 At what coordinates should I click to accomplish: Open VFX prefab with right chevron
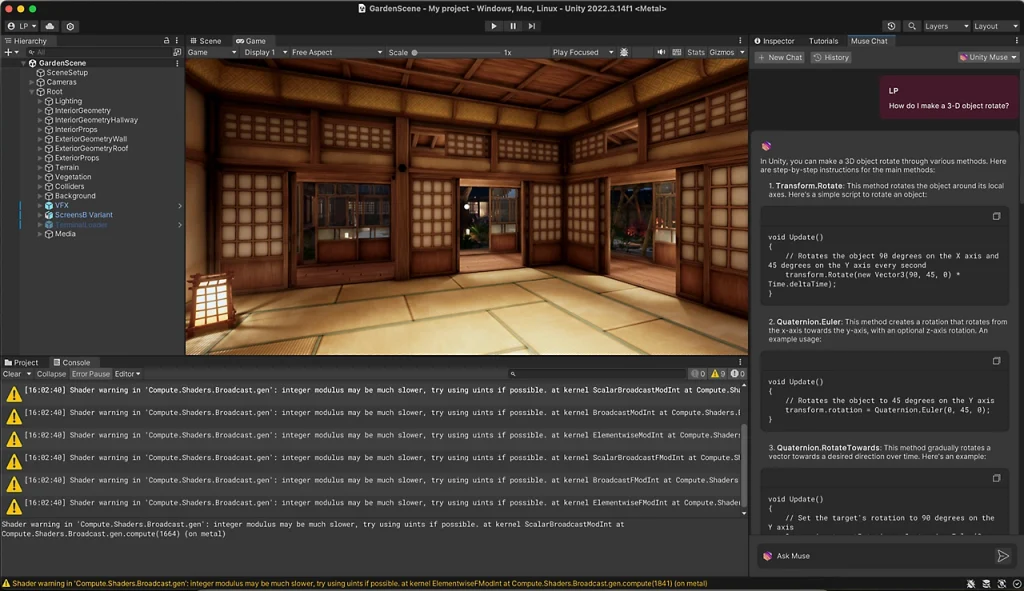pyautogui.click(x=180, y=206)
